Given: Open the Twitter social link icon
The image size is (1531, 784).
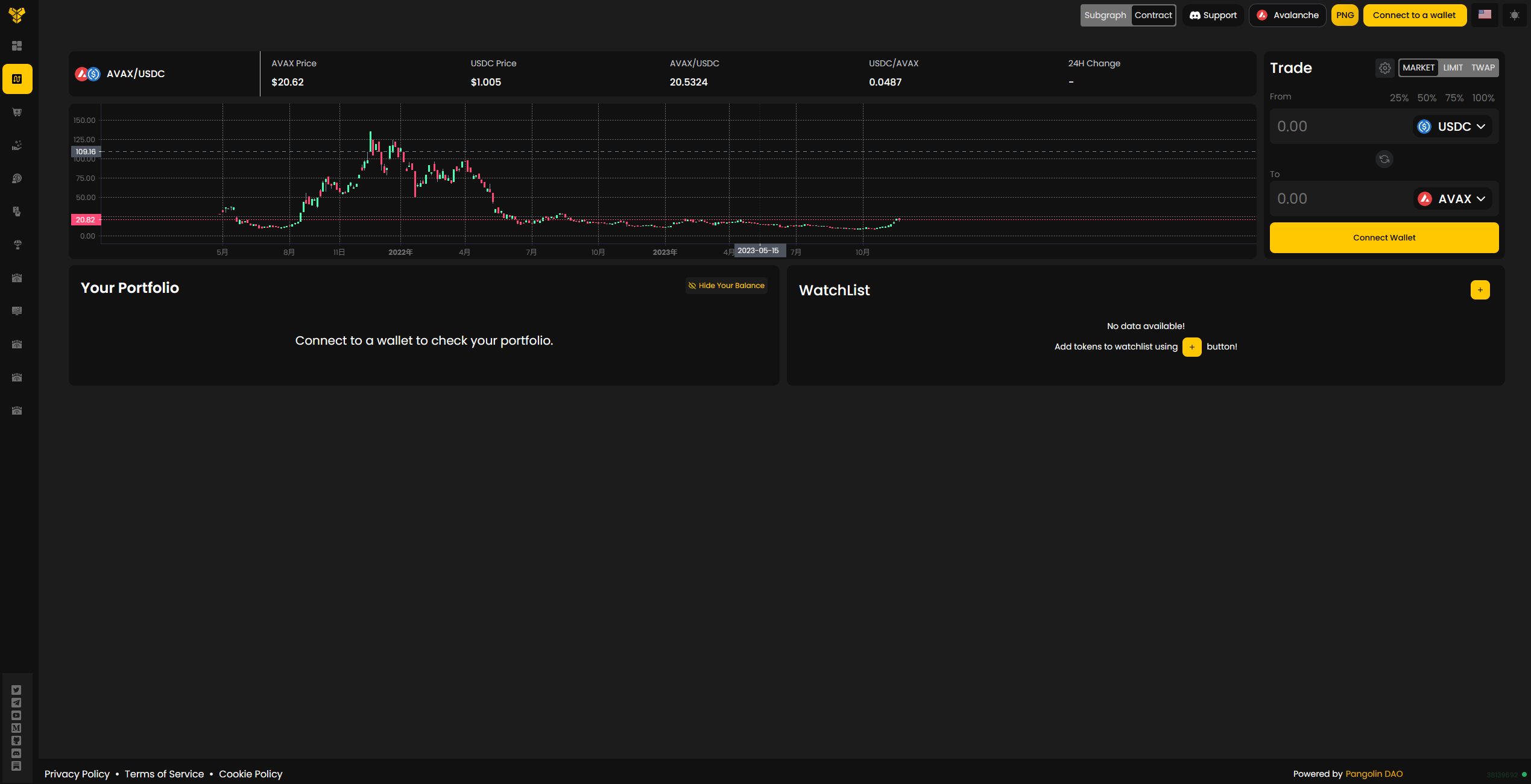Looking at the screenshot, I should [16, 690].
